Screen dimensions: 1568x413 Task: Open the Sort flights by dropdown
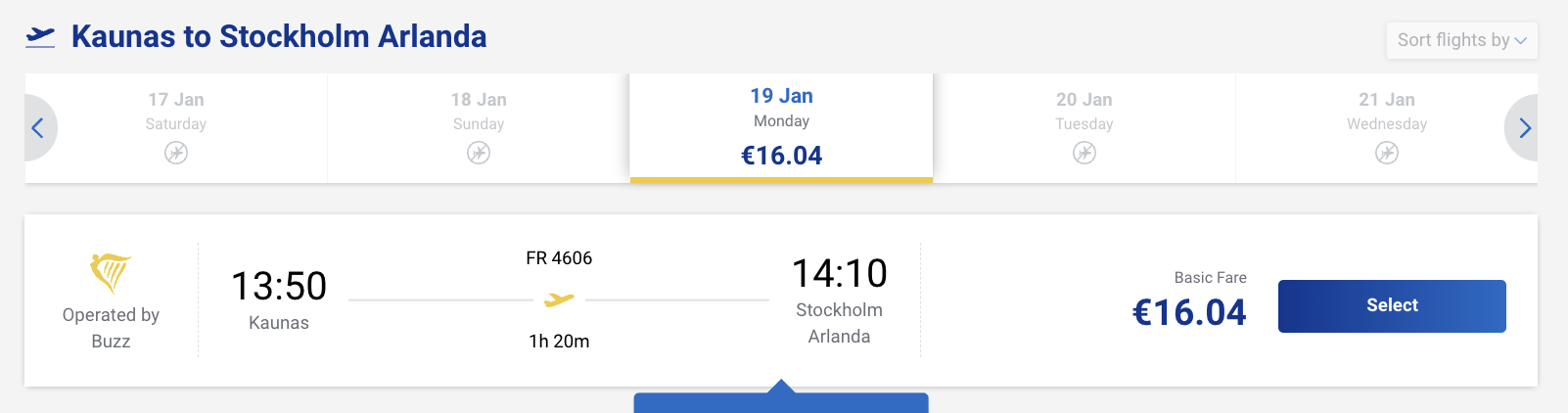pyautogui.click(x=1461, y=40)
